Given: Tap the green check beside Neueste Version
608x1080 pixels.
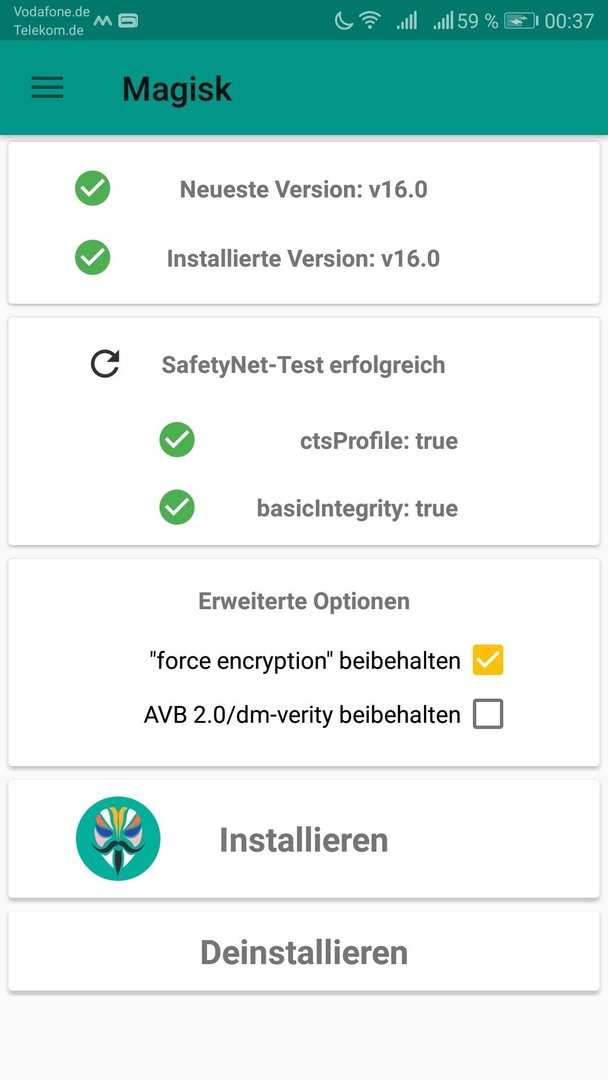Looking at the screenshot, I should (92, 188).
